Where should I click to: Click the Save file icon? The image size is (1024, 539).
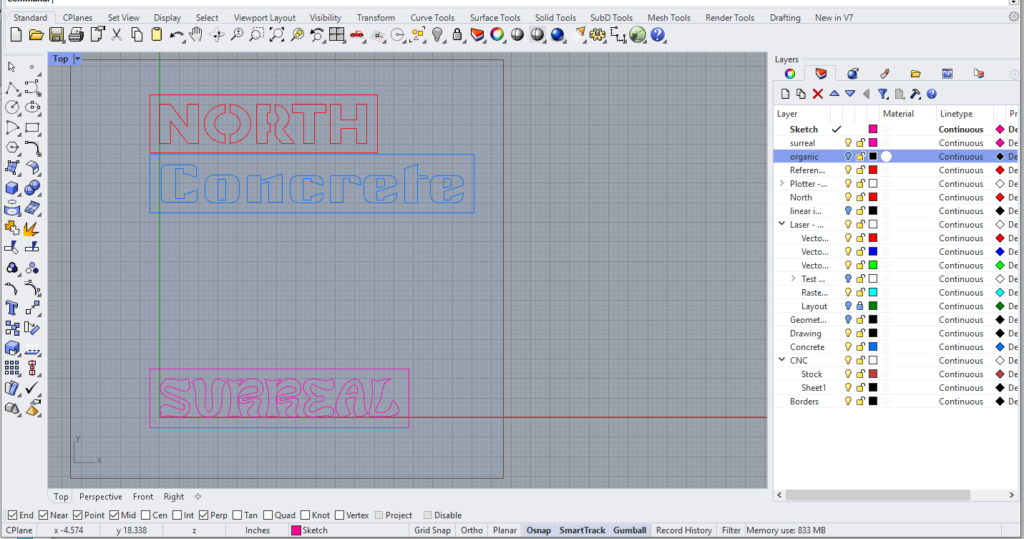[56, 35]
